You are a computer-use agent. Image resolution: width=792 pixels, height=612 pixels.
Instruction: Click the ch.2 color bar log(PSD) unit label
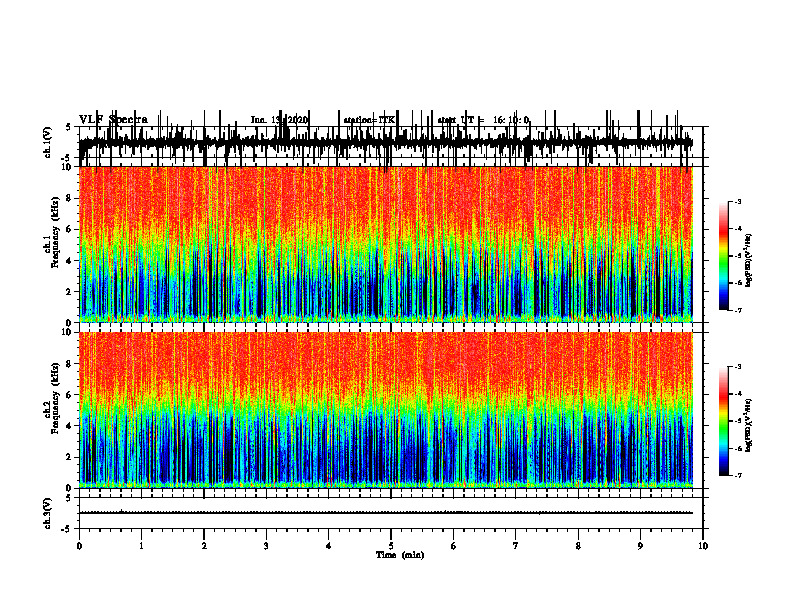click(x=749, y=426)
